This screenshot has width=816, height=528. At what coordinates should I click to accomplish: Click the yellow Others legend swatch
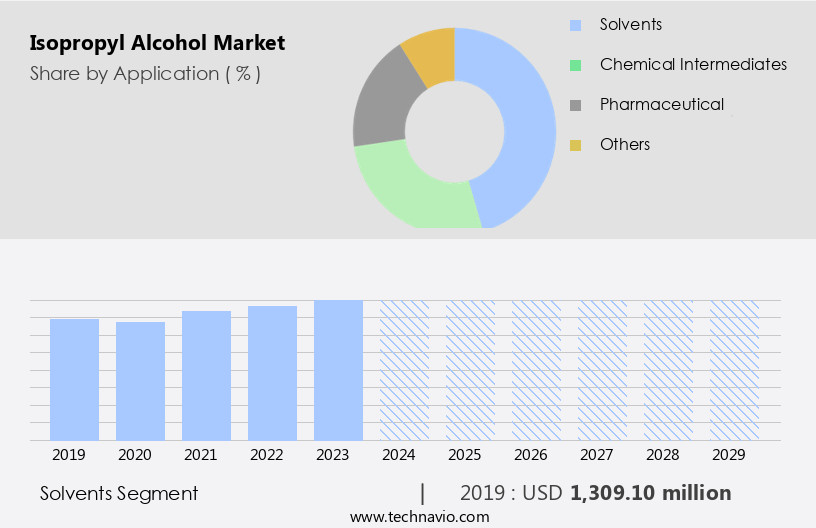pyautogui.click(x=575, y=145)
